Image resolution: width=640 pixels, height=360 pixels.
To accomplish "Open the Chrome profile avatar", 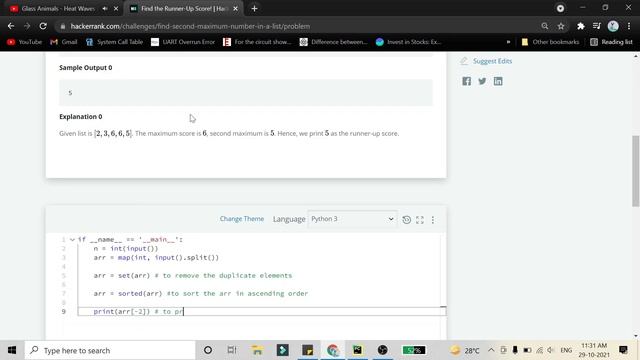I will (x=613, y=26).
